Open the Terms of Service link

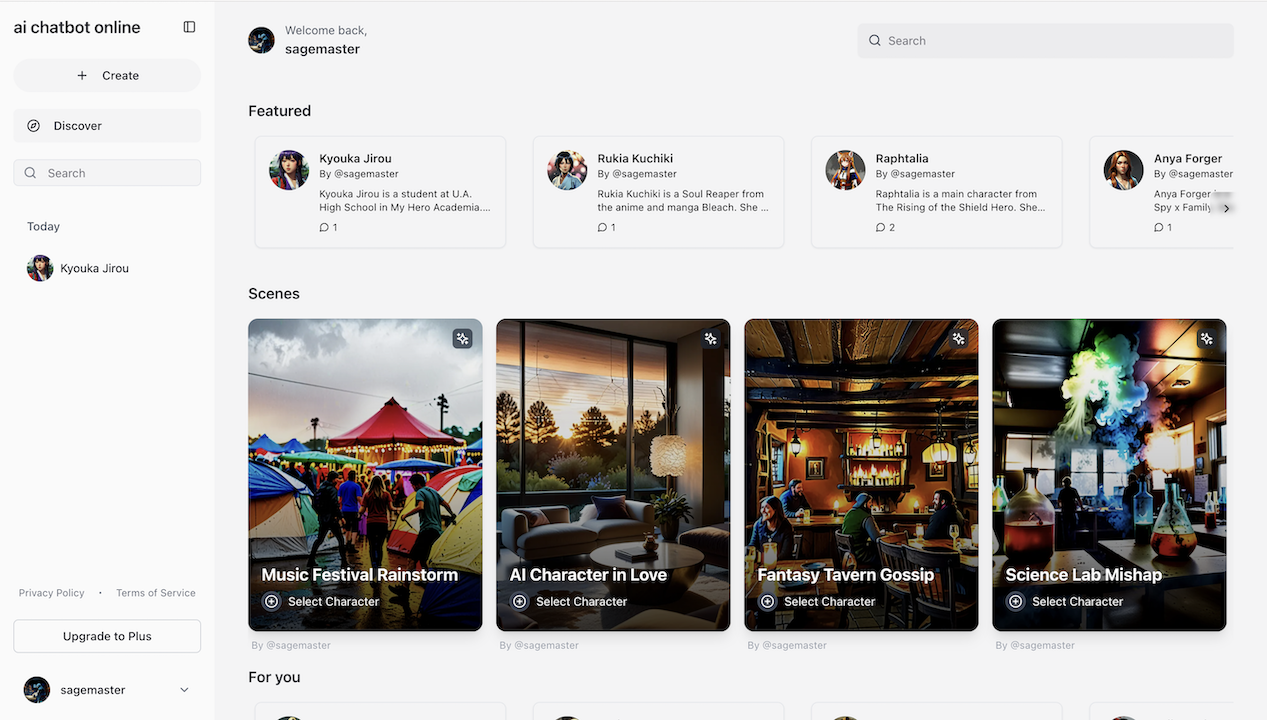[x=156, y=593]
